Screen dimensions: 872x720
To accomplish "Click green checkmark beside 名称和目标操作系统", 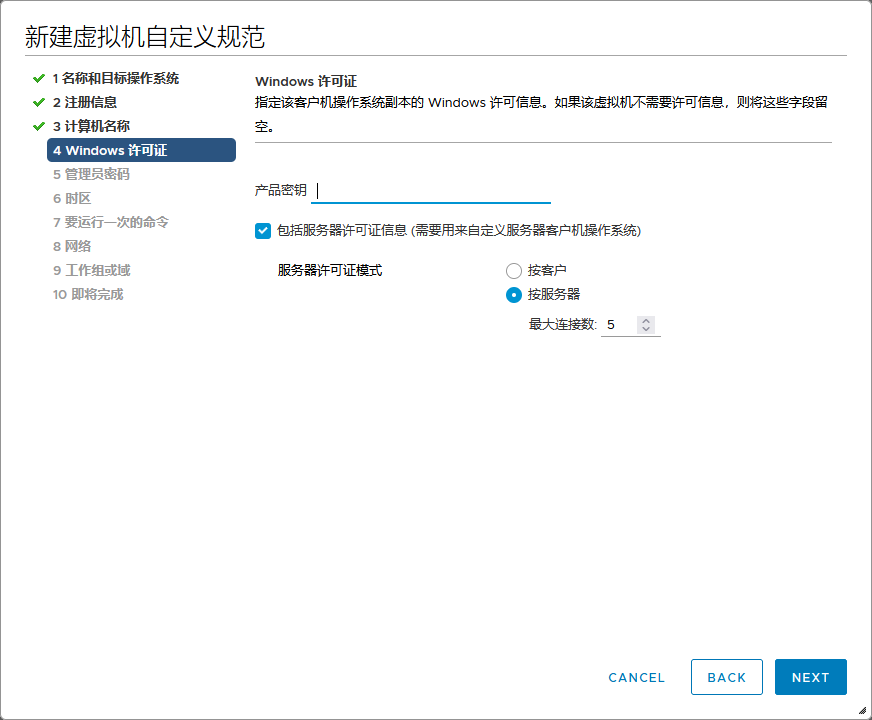I will (x=38, y=78).
